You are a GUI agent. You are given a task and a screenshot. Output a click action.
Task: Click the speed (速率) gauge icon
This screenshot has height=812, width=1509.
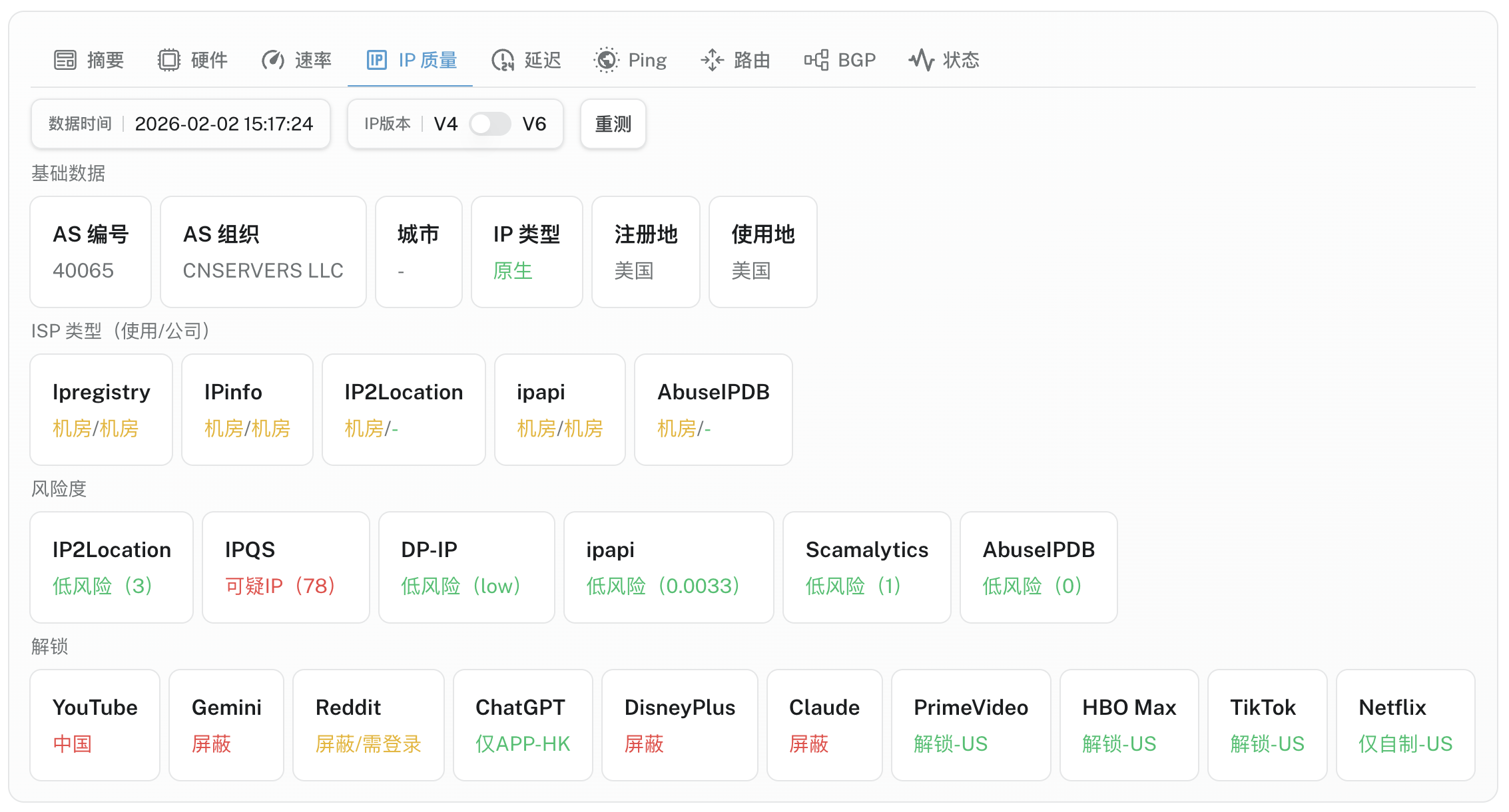pos(273,60)
